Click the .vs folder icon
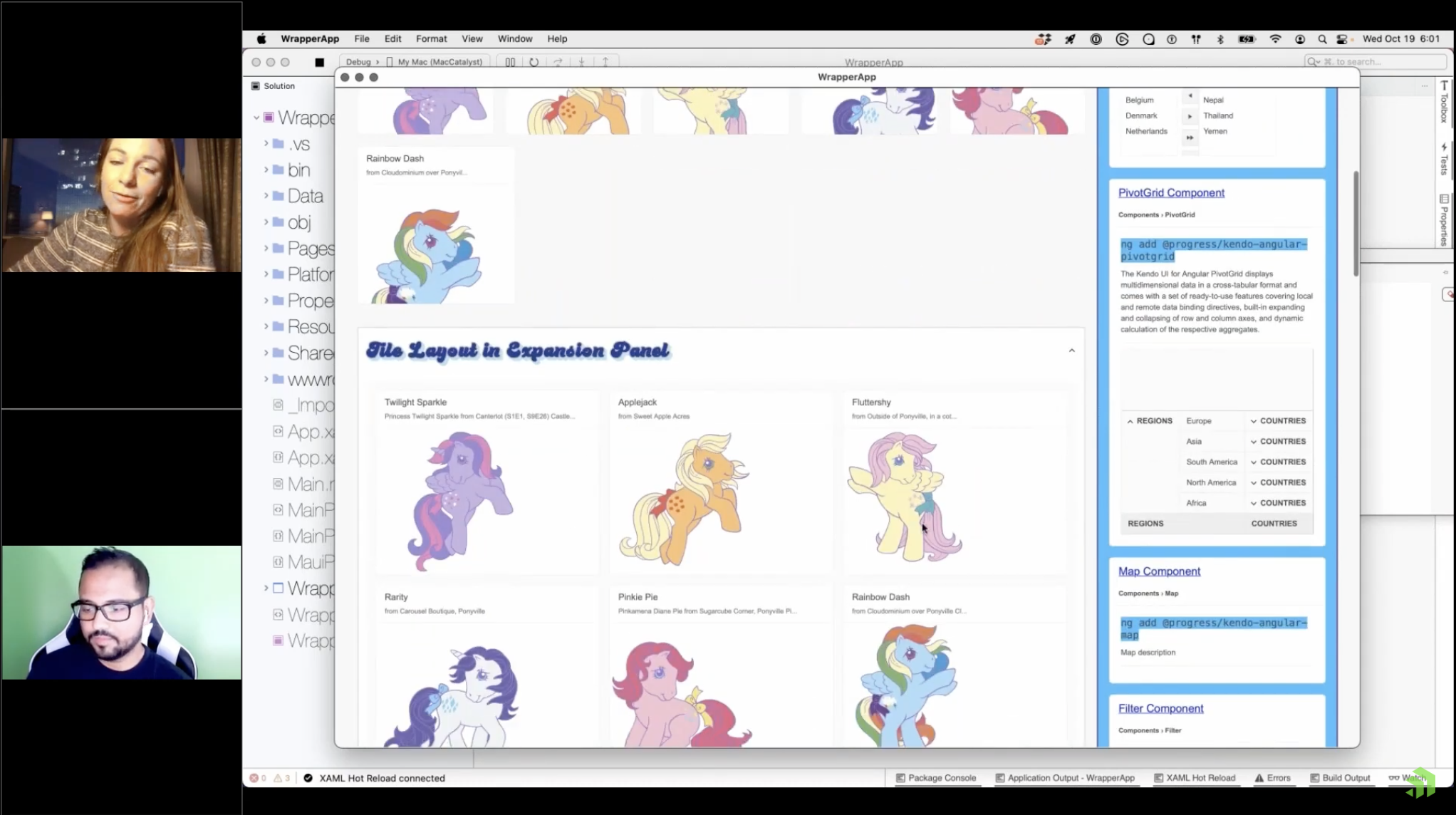Viewport: 1456px width, 815px height. point(279,143)
